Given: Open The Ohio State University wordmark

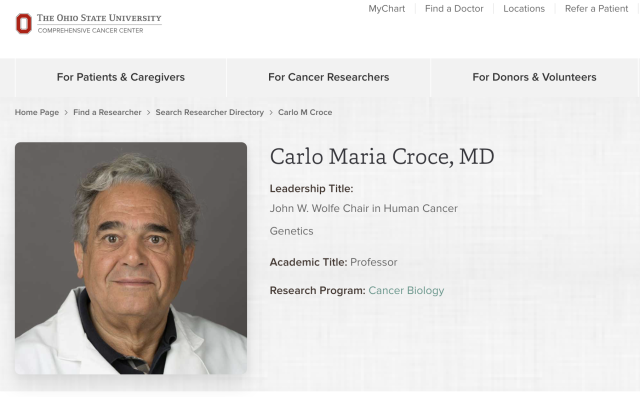Looking at the screenshot, I should click(x=99, y=18).
